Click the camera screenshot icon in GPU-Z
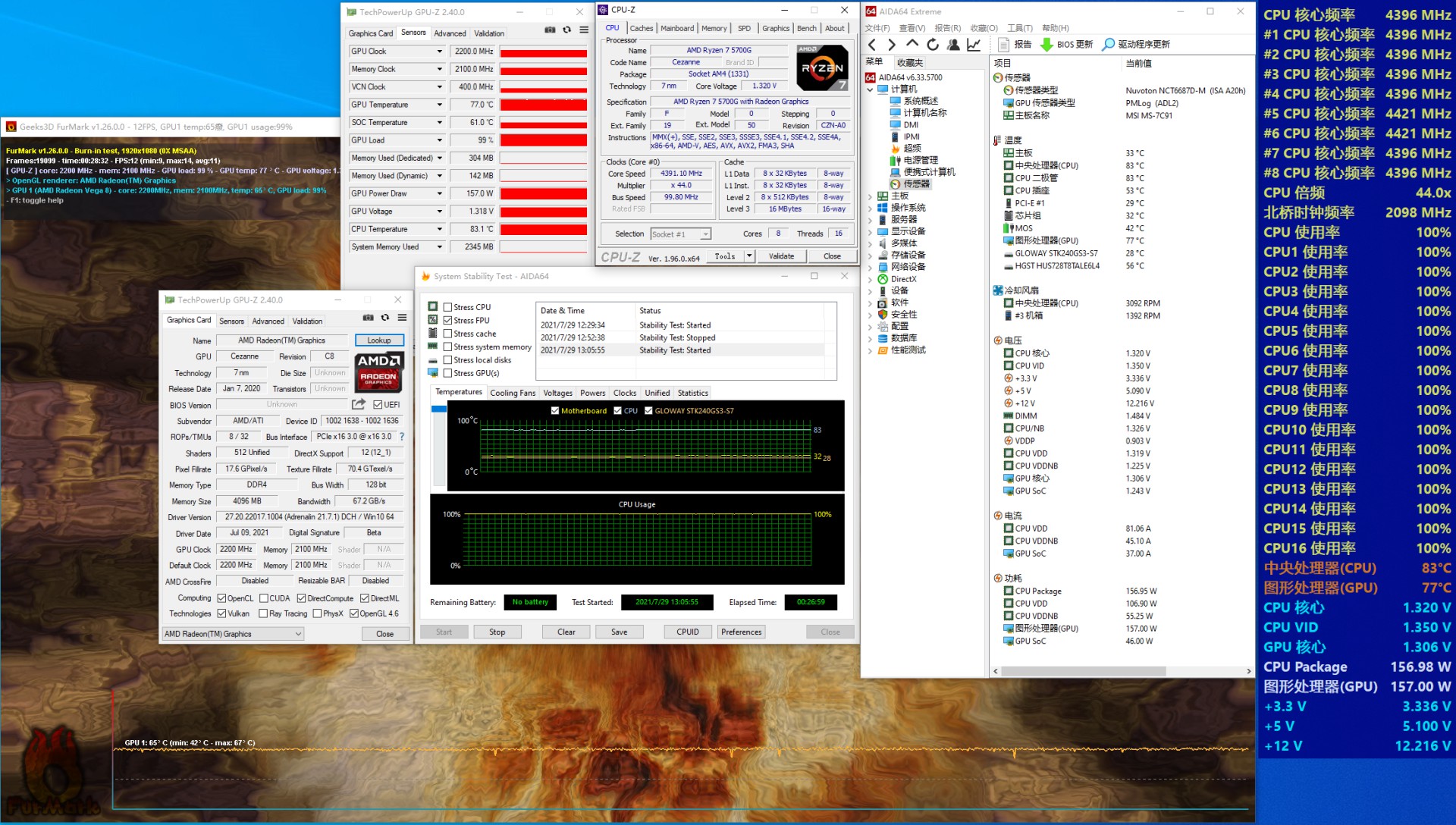Image resolution: width=1456 pixels, height=825 pixels. point(548,29)
